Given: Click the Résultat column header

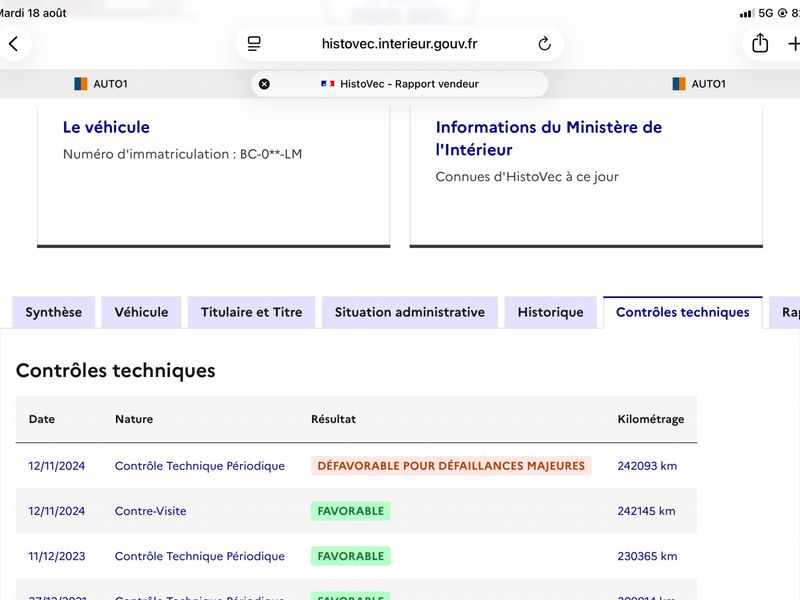Looking at the screenshot, I should coord(334,419).
